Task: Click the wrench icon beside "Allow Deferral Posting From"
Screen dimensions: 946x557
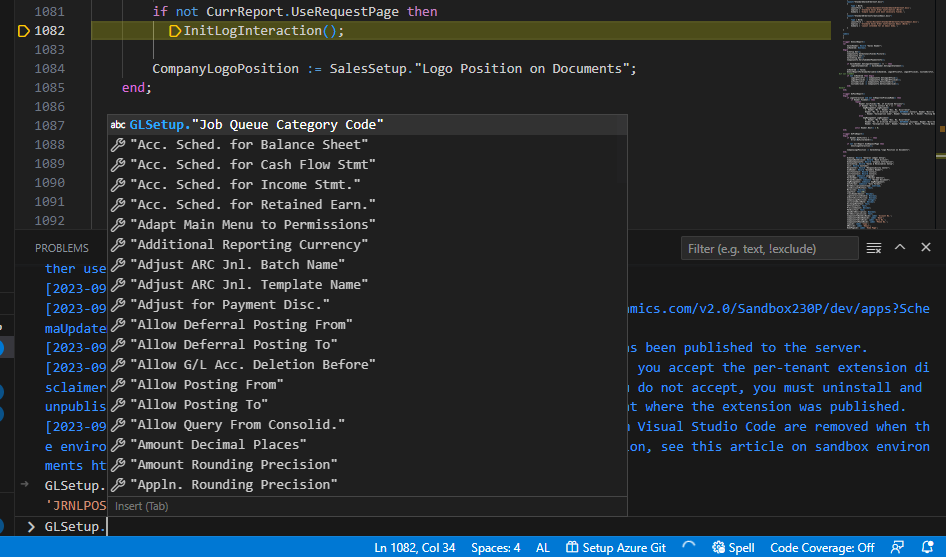Action: pyautogui.click(x=118, y=325)
